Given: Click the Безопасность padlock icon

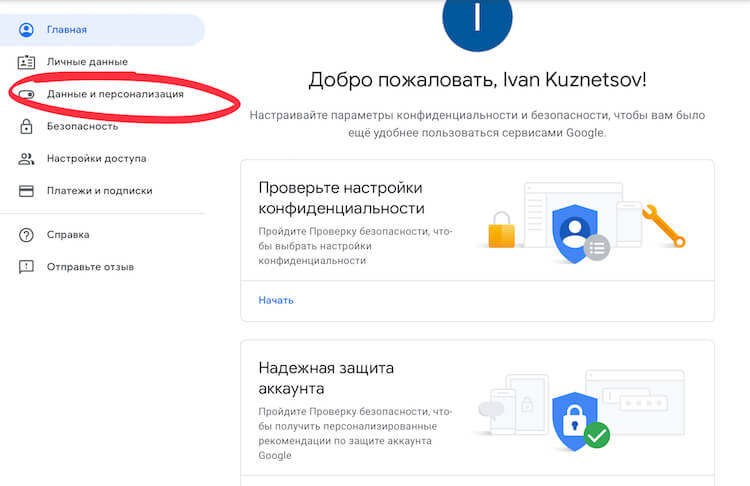Looking at the screenshot, I should [27, 127].
